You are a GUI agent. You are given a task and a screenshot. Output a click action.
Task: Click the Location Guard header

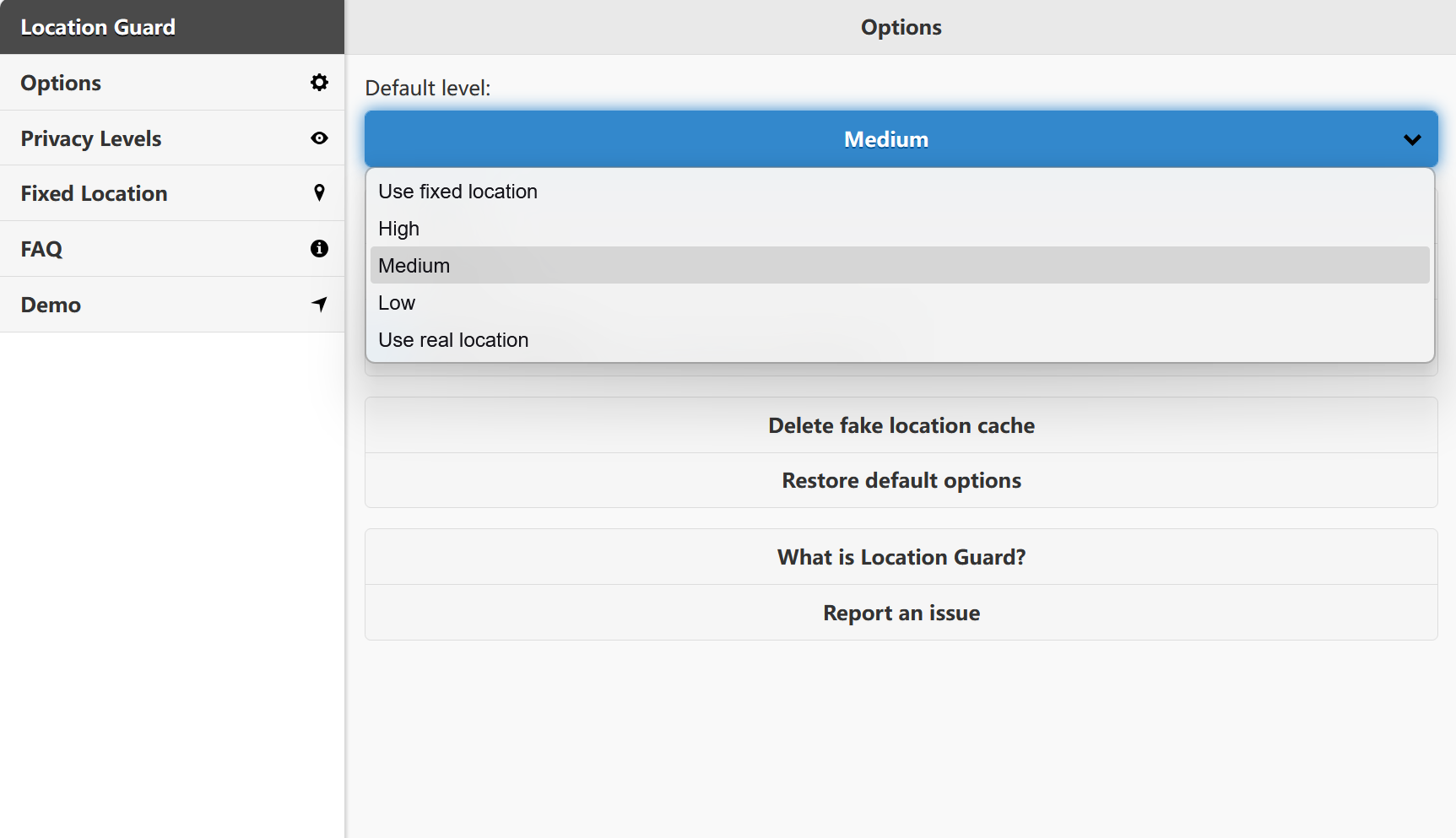pyautogui.click(x=98, y=26)
